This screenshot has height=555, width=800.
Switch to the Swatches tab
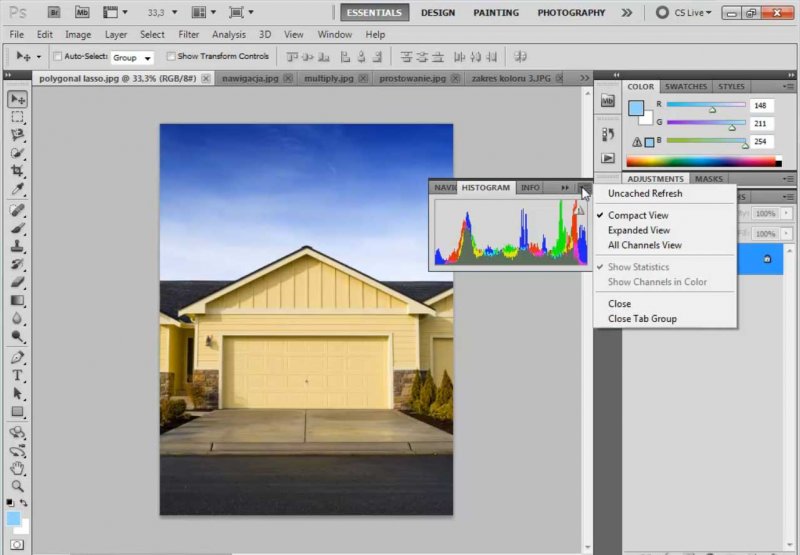click(x=686, y=87)
